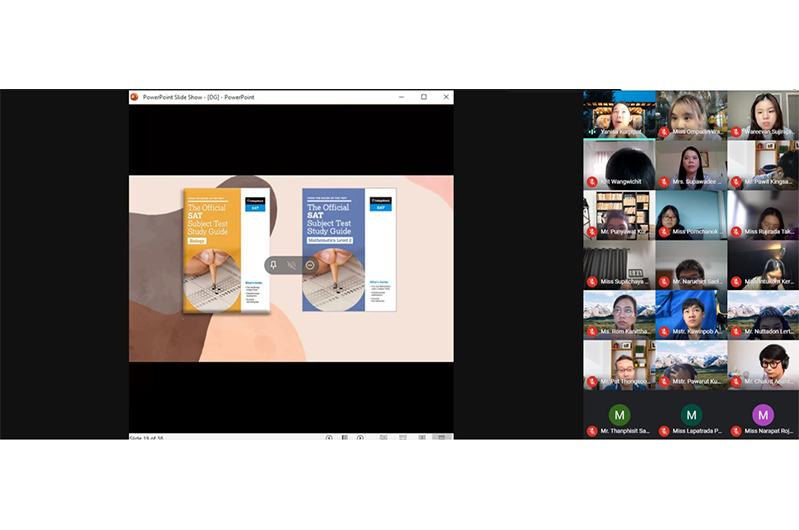The image size is (799, 530).
Task: Click purple M avatar of Miss Narapat
Action: click(763, 415)
